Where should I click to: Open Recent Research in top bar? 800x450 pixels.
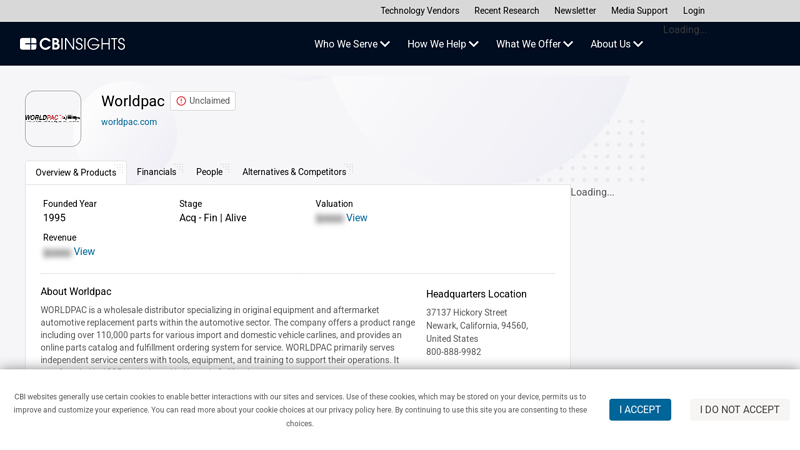506,11
